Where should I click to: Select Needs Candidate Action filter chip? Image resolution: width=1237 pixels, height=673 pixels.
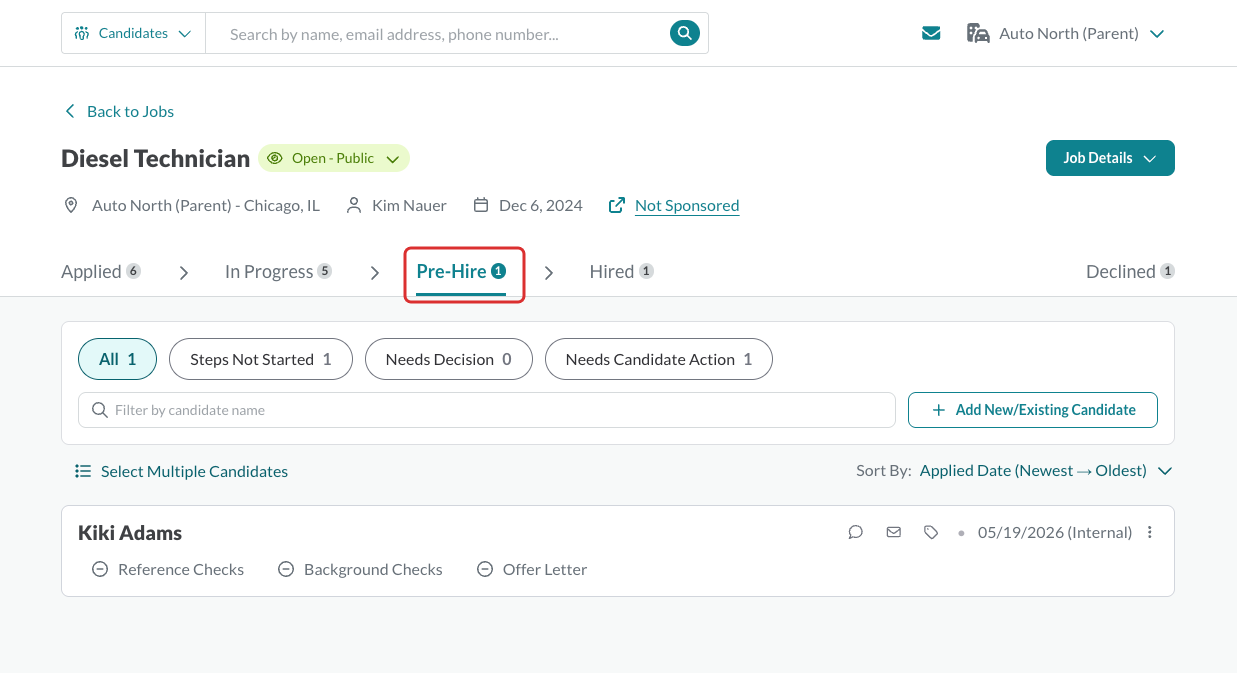659,359
